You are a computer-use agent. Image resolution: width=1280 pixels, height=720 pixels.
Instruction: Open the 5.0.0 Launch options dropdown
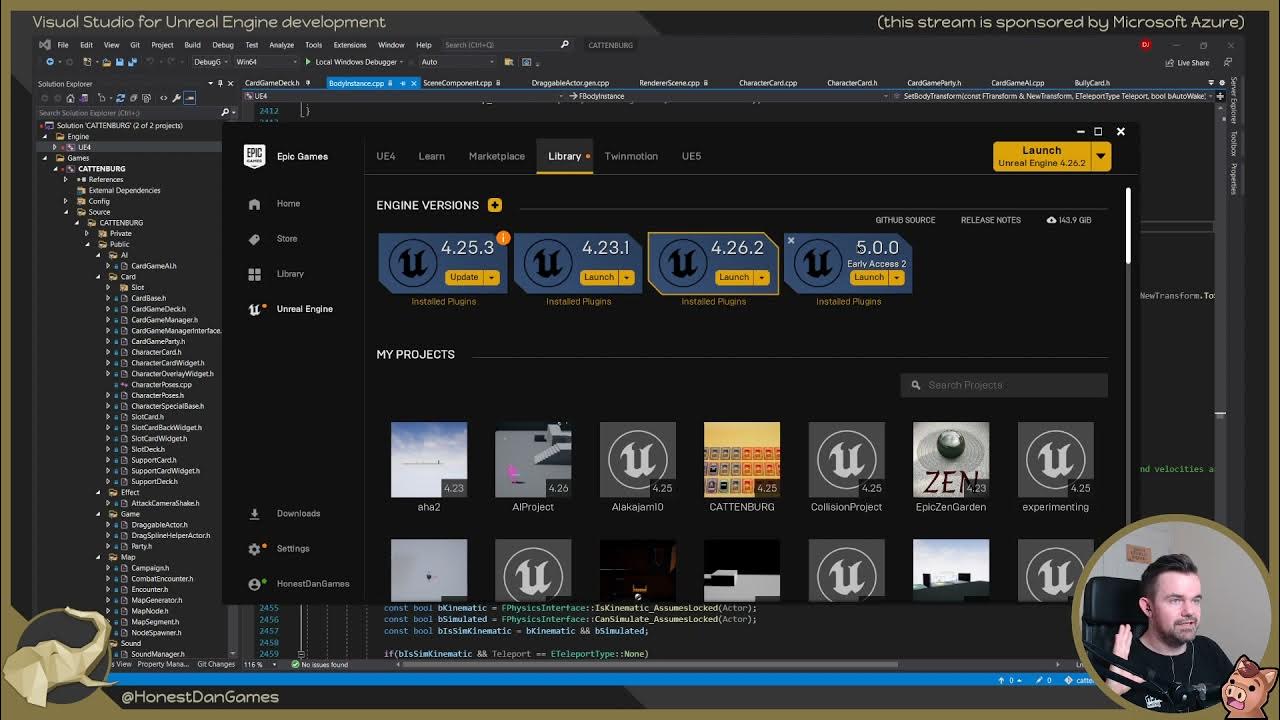coord(896,277)
